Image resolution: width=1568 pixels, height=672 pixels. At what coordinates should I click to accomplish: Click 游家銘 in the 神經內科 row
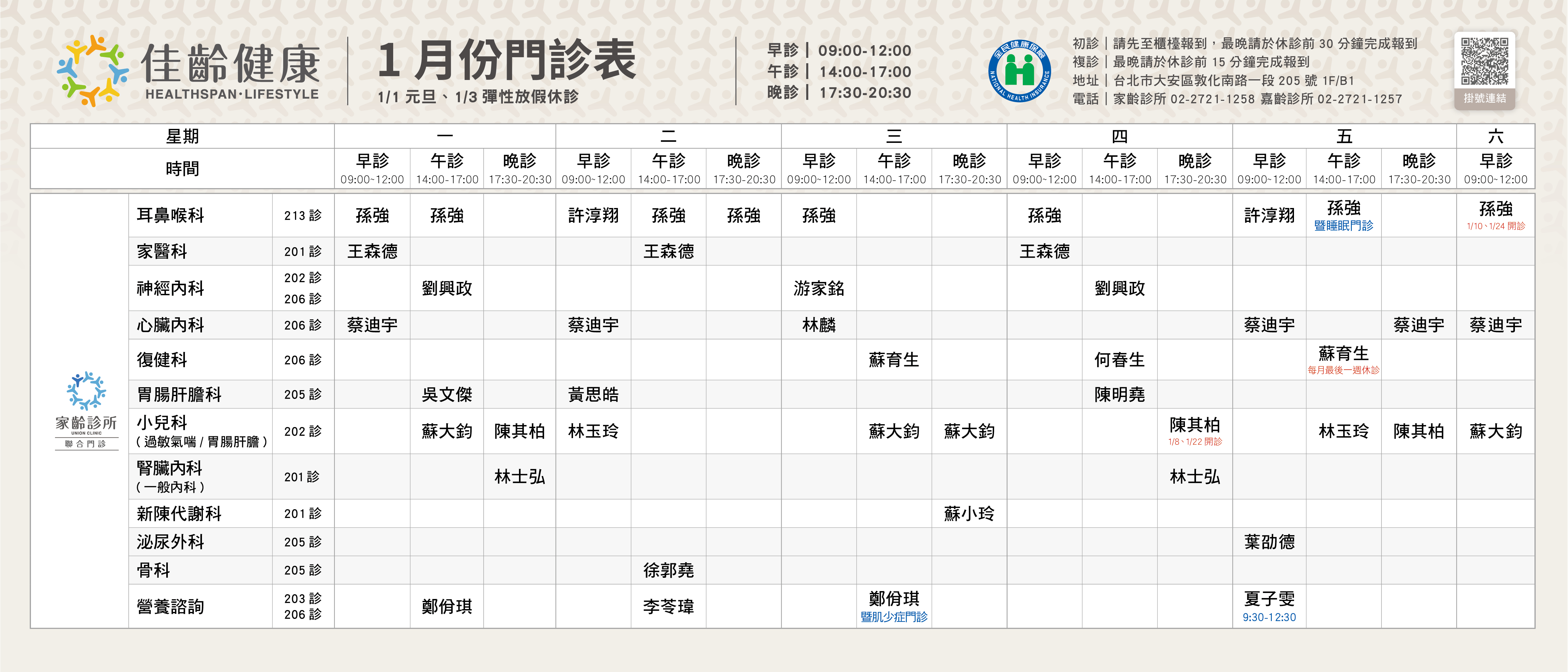(819, 288)
